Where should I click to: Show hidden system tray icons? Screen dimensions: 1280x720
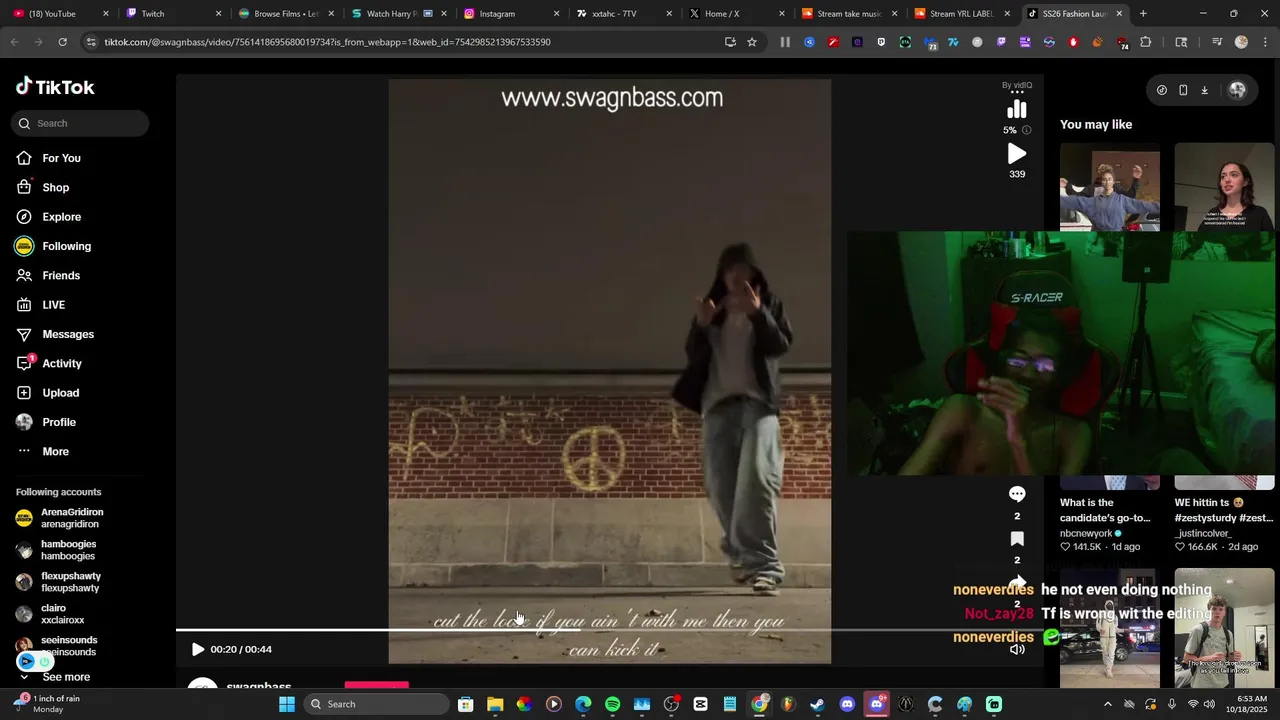[1107, 704]
